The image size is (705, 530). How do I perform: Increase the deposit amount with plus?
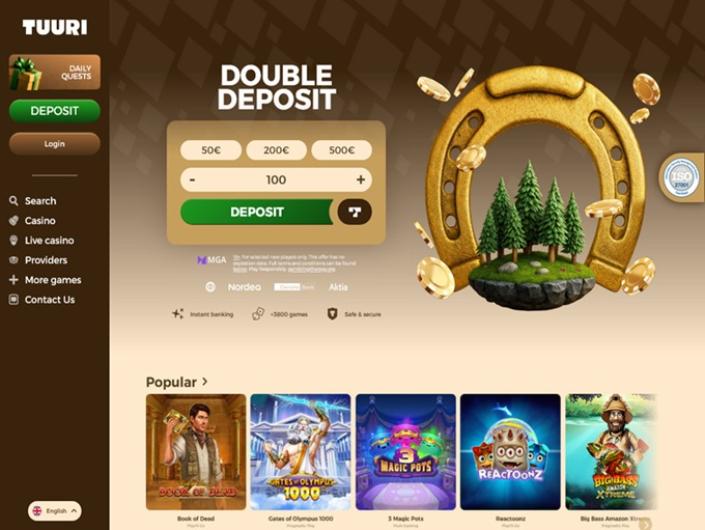(361, 180)
